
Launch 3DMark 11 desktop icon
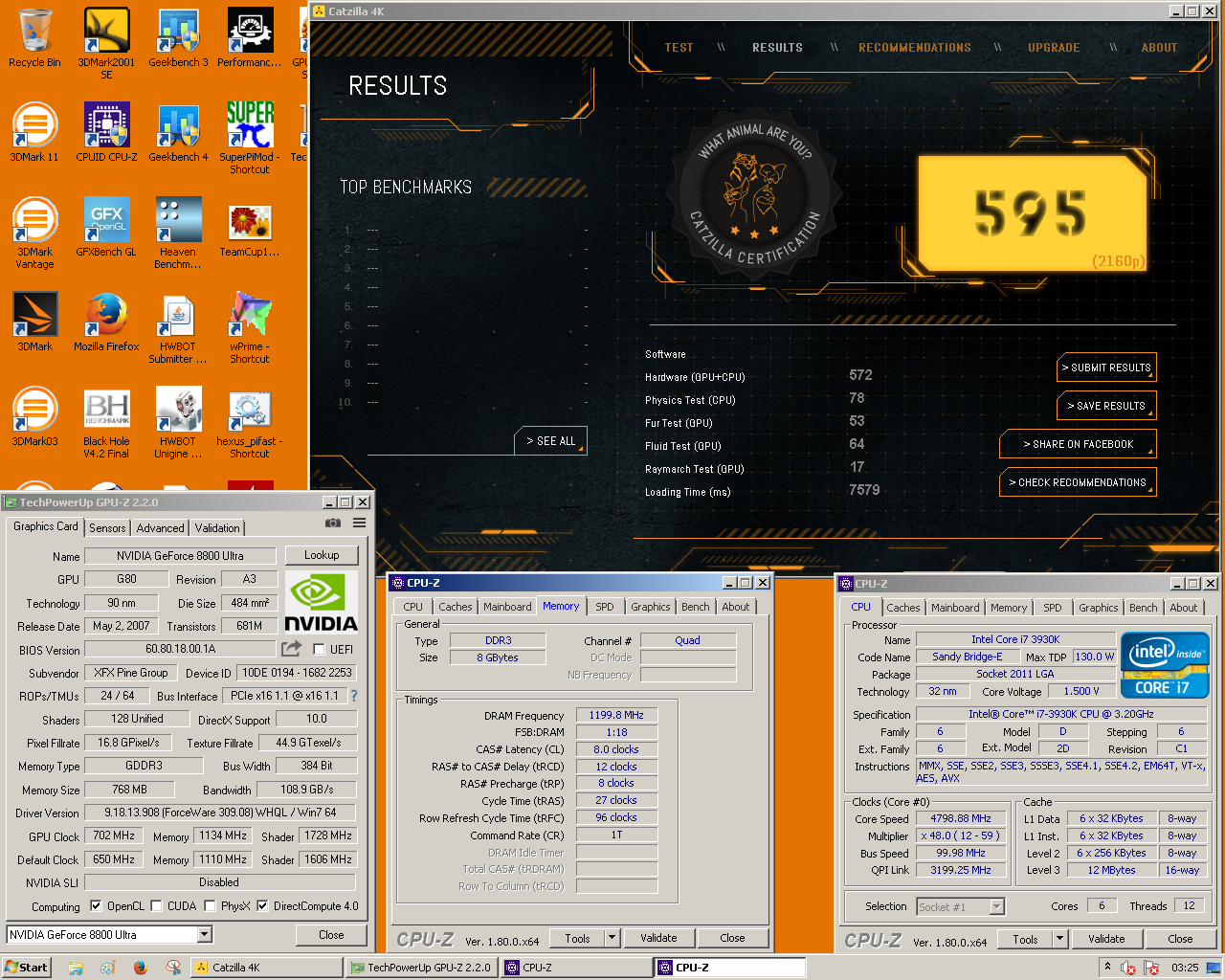click(34, 133)
